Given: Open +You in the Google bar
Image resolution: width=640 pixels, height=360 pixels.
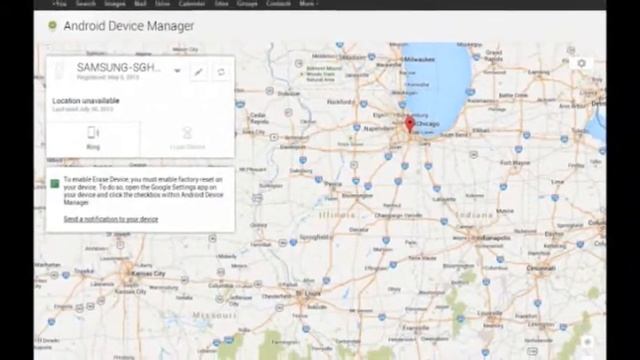Looking at the screenshot, I should coord(60,4).
